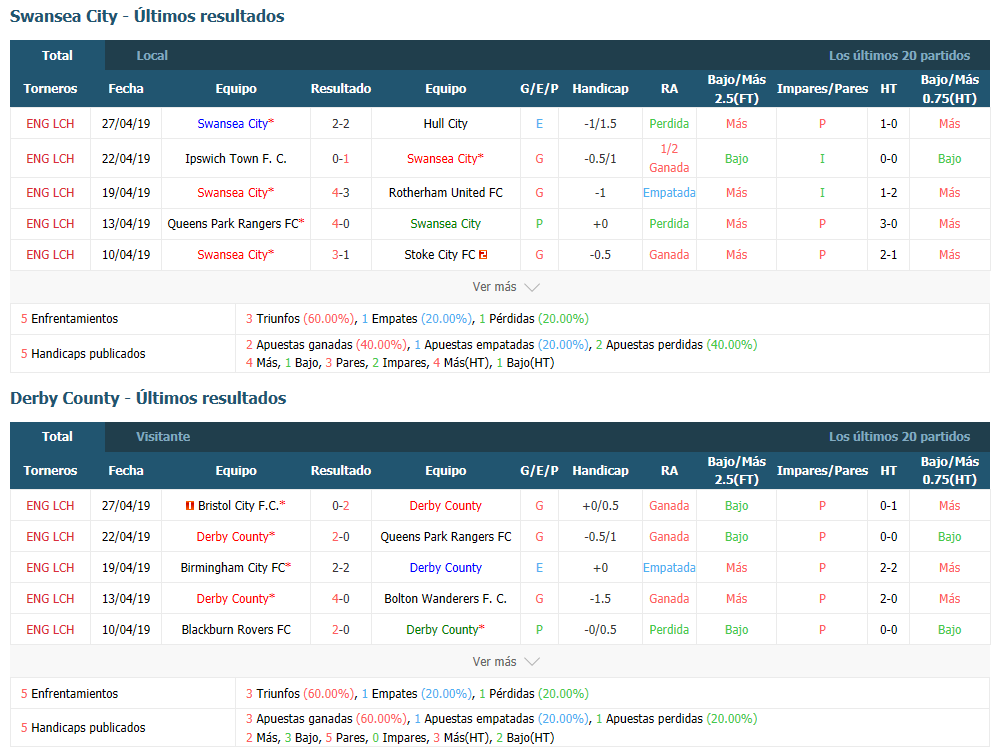995x749 pixels.
Task: Expand 'Ver más' under the Derby County results
Action: click(x=506, y=661)
